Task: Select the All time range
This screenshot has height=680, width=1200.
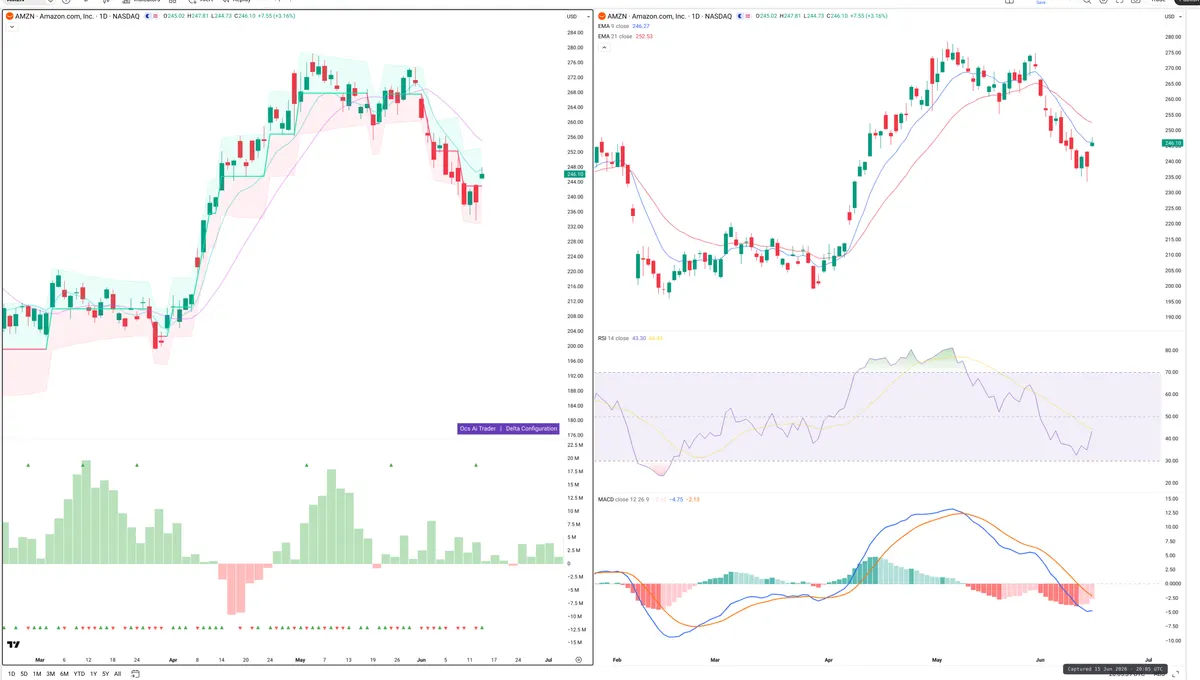Action: [x=117, y=674]
